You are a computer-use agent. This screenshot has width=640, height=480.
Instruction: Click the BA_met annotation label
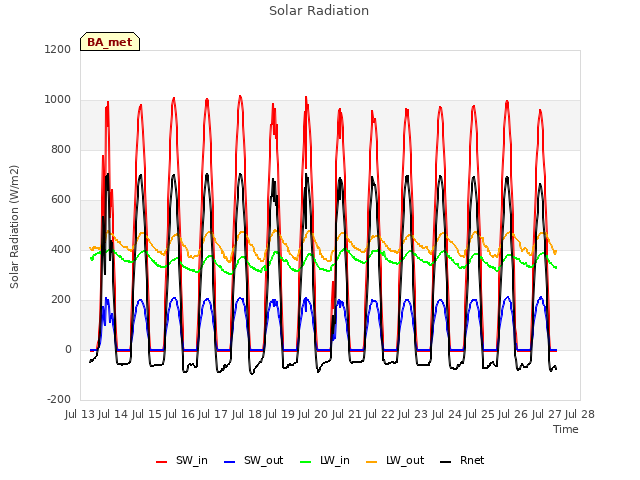[x=110, y=42]
